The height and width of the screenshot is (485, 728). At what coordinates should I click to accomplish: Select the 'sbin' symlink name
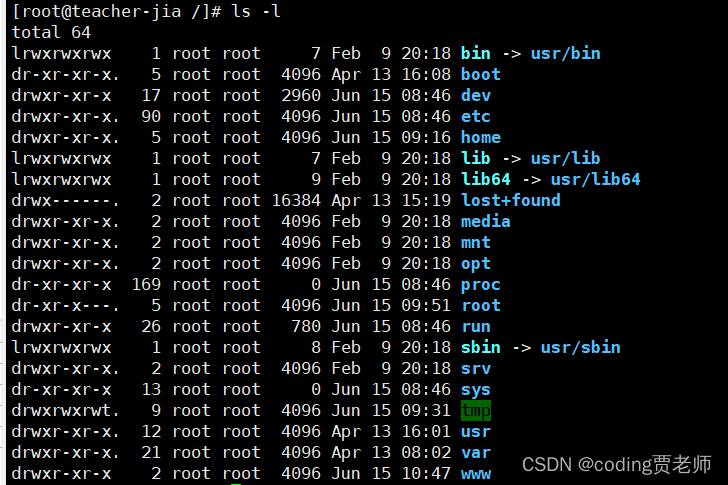[x=481, y=347]
